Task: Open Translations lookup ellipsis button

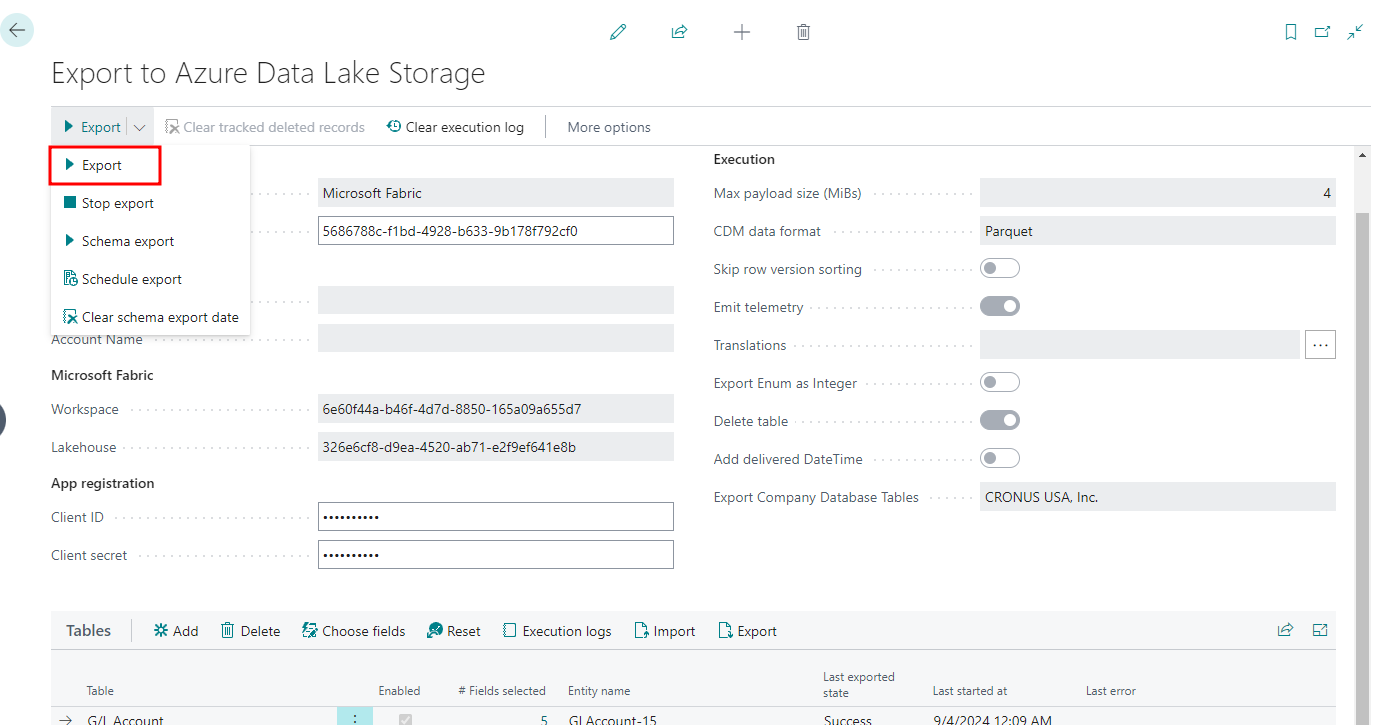Action: (x=1320, y=344)
